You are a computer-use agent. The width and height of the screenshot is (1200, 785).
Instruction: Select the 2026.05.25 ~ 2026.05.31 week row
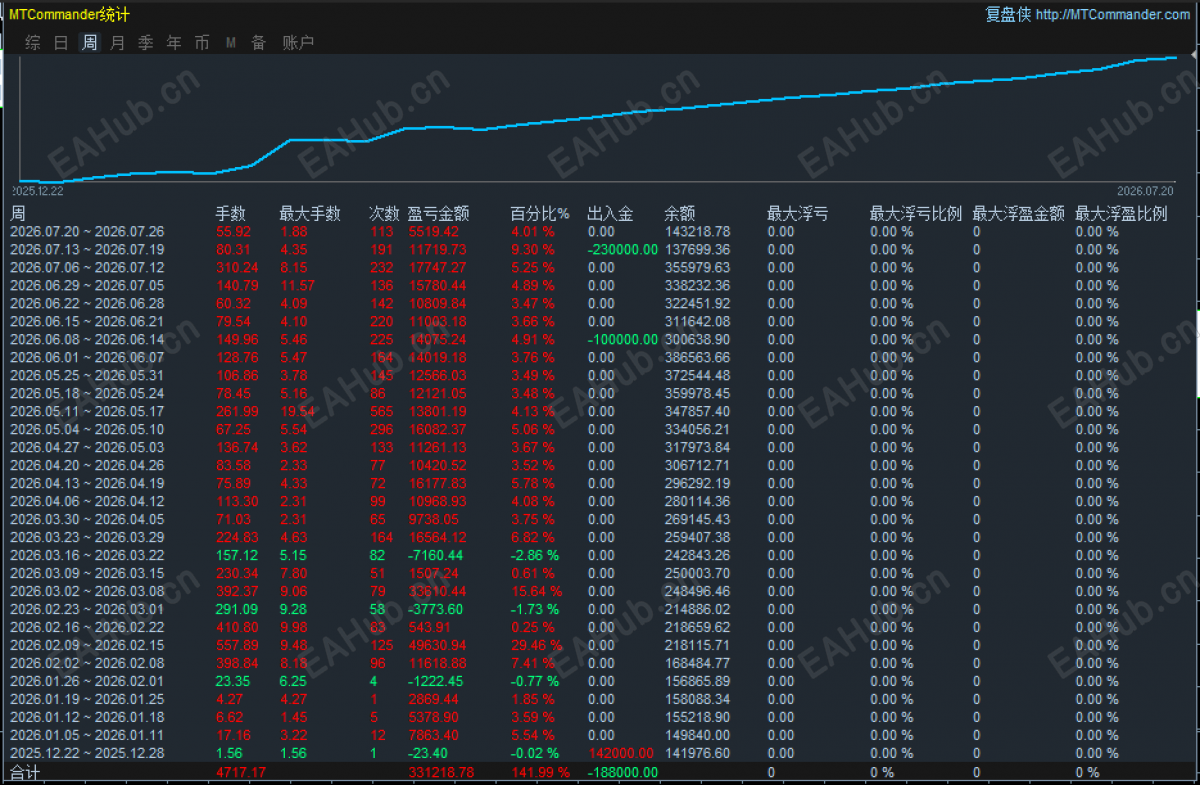[600, 375]
